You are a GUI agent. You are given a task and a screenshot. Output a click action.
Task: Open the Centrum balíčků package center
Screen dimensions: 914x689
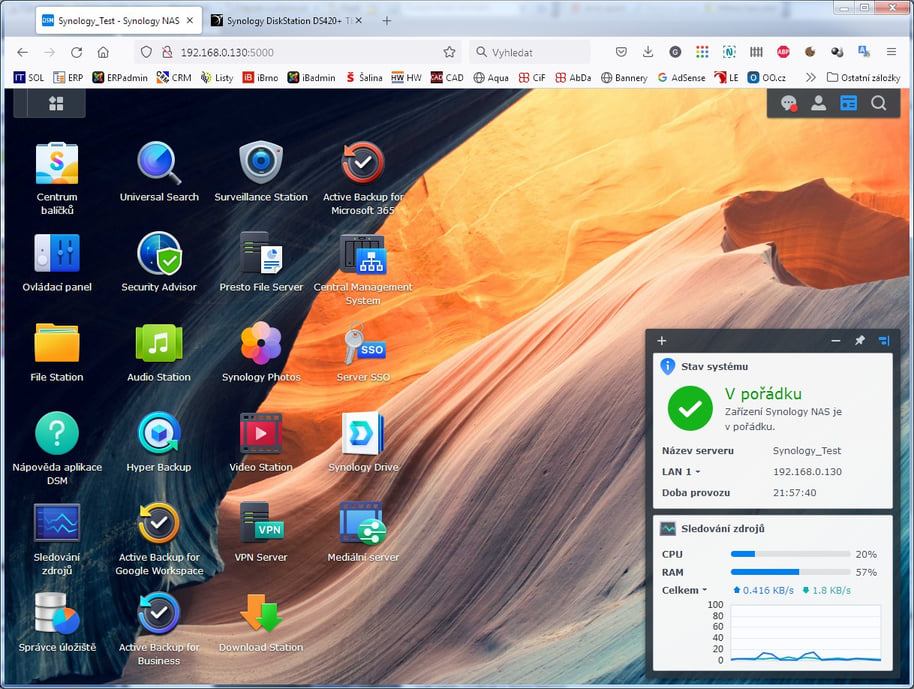click(57, 164)
